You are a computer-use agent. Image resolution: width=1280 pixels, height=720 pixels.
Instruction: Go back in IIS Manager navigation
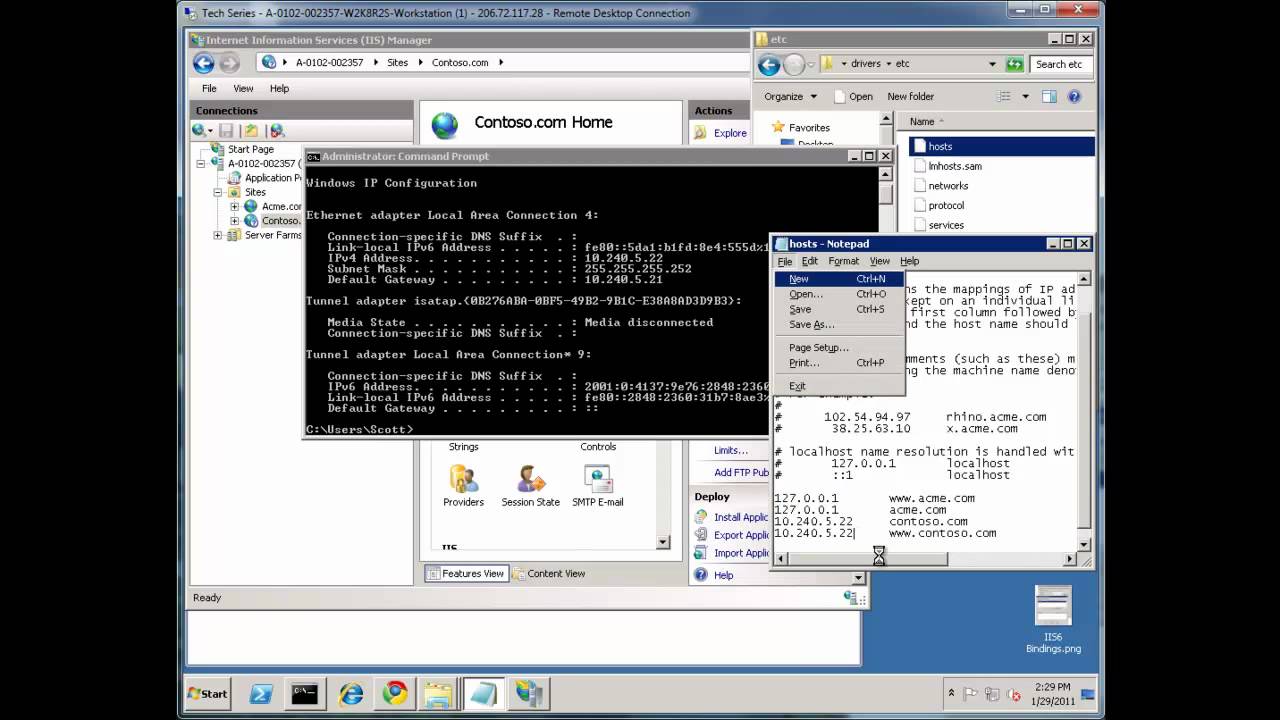click(204, 63)
